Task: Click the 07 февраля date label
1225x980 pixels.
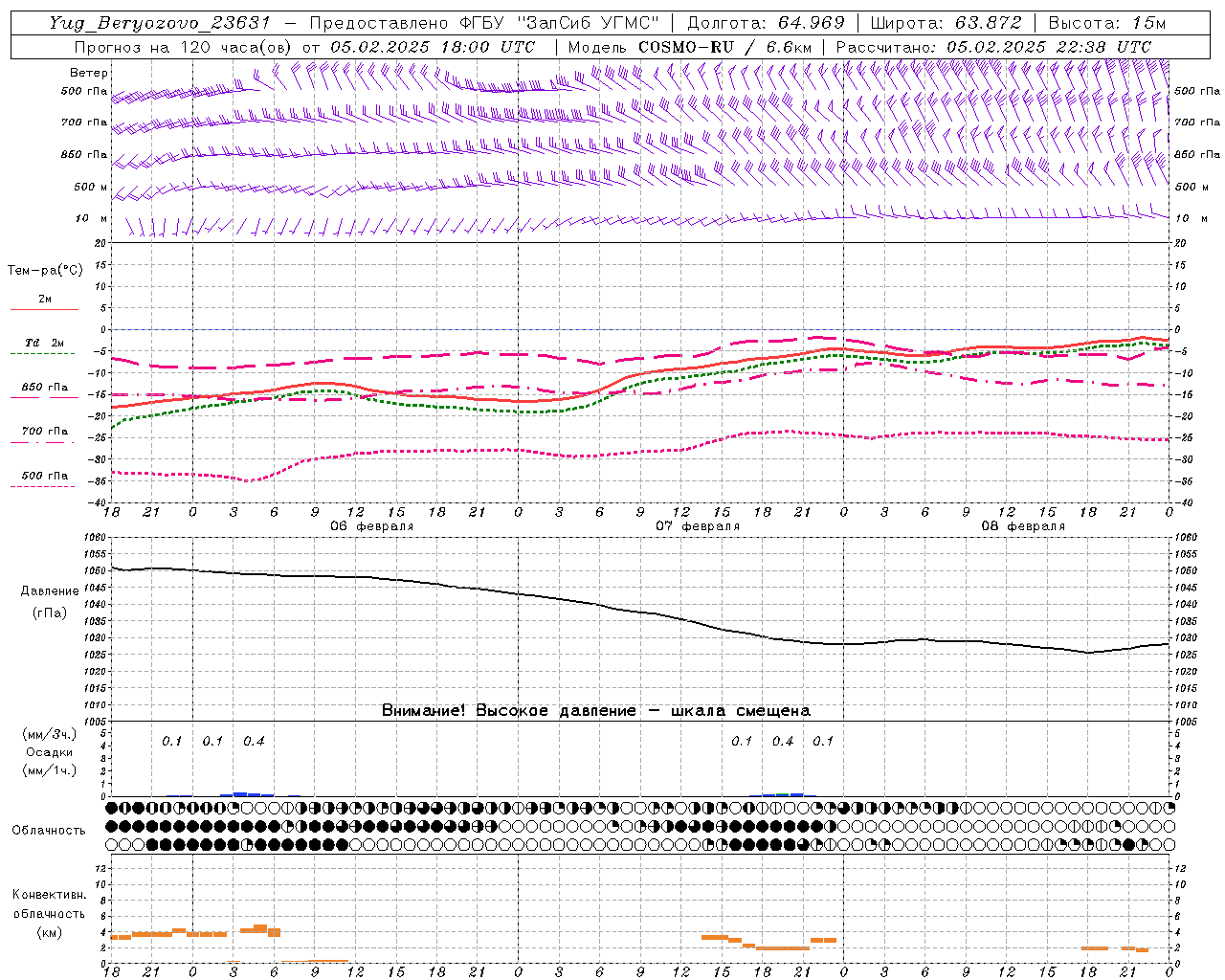Action: click(698, 526)
